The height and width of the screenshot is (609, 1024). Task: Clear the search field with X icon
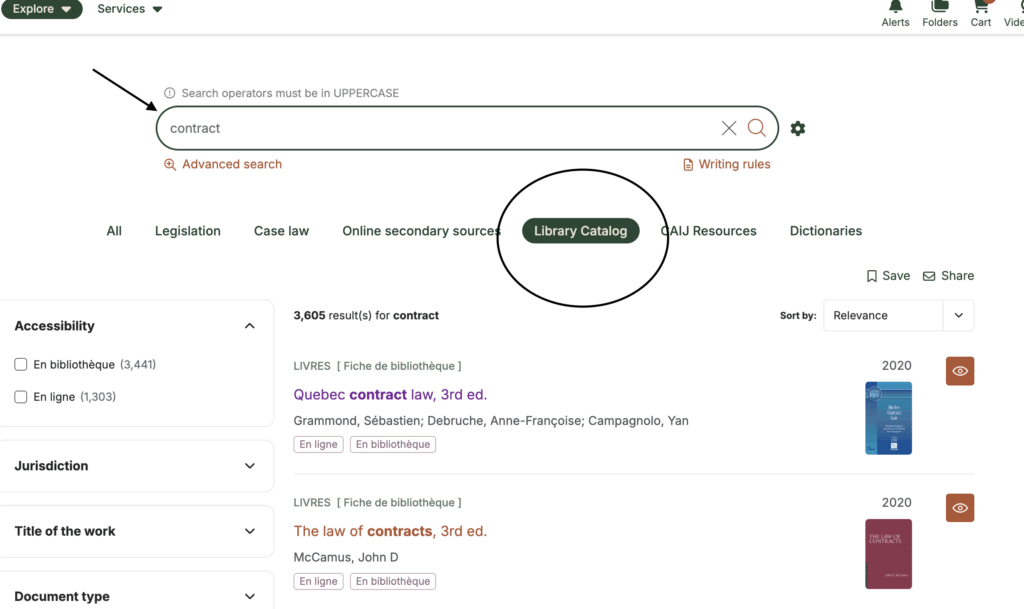[729, 128]
